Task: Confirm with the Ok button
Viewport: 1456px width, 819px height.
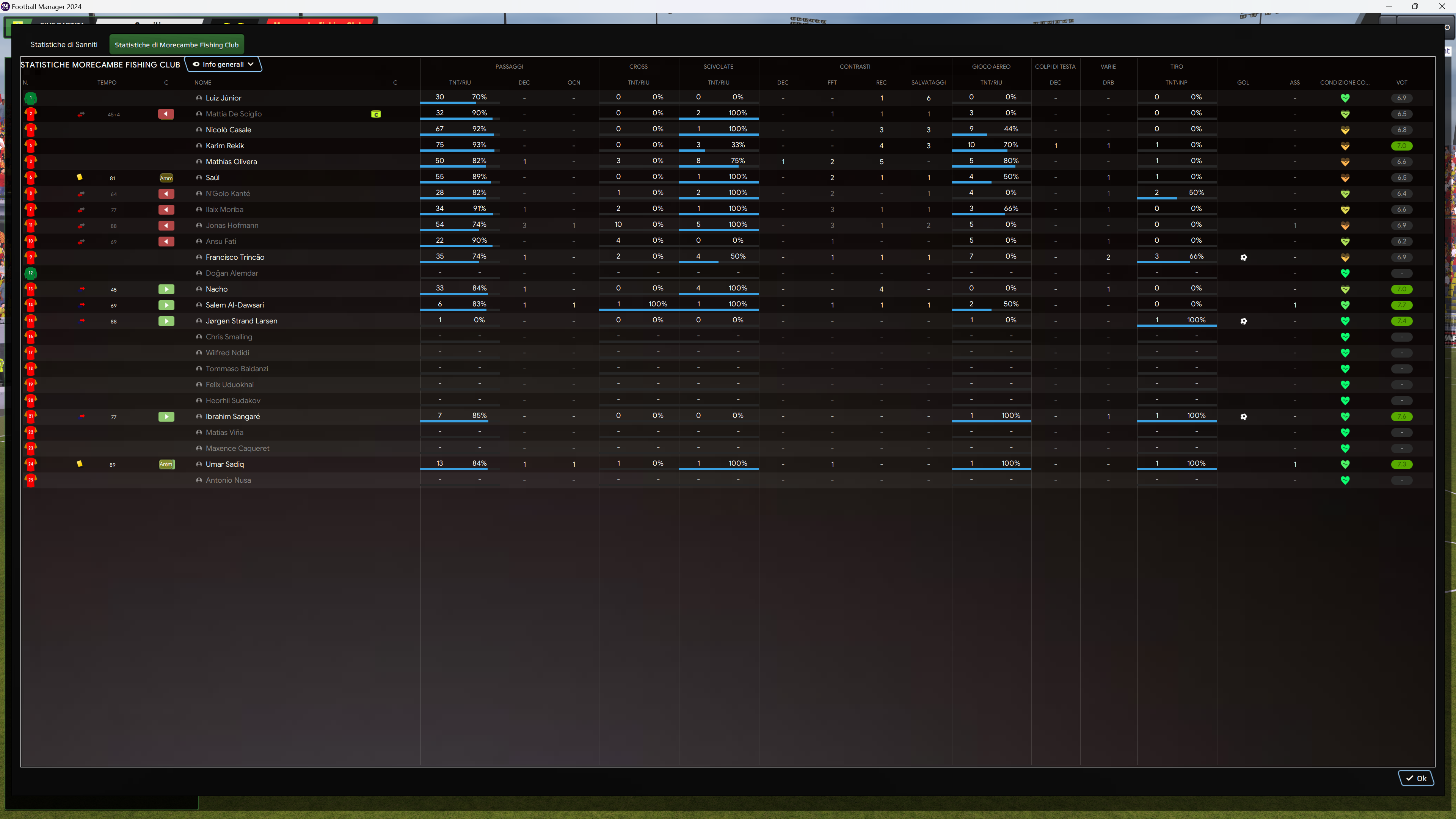Action: tap(1416, 778)
